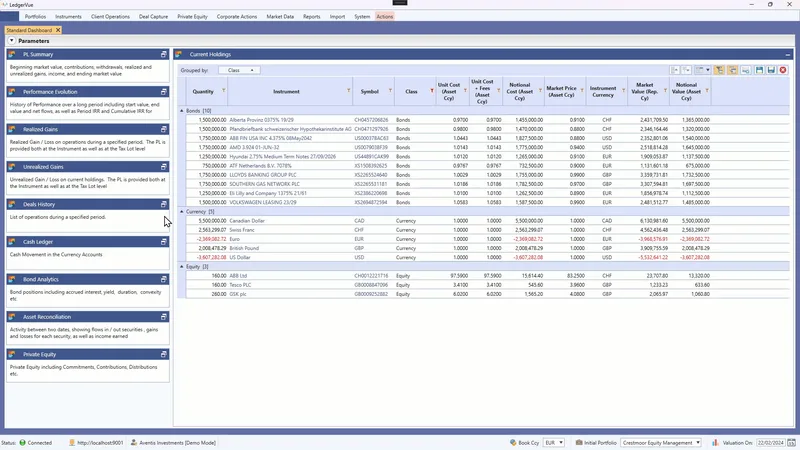The width and height of the screenshot is (800, 450).
Task: Maximize the Deals History panel
Action: point(163,204)
